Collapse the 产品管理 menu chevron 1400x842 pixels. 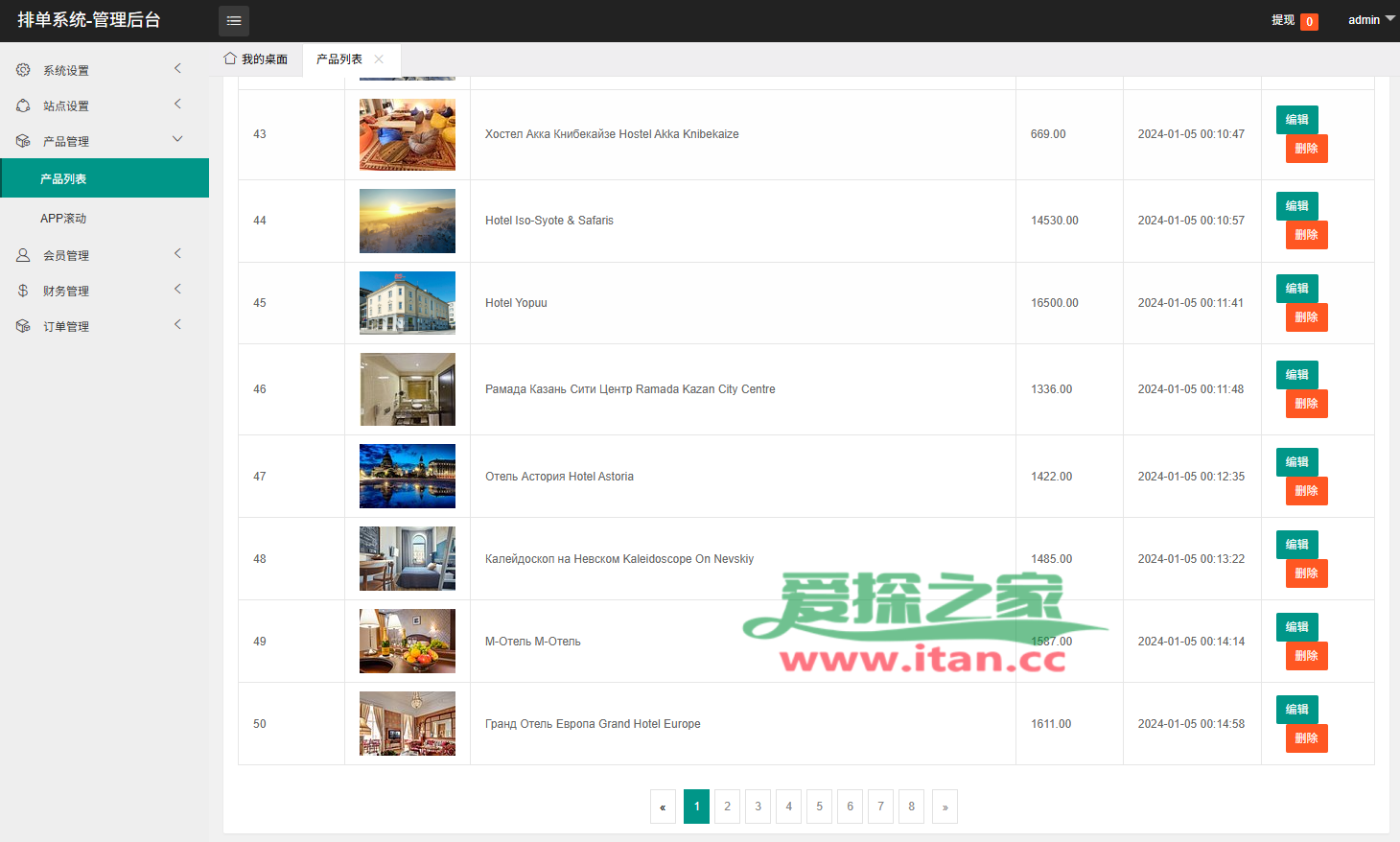point(177,139)
